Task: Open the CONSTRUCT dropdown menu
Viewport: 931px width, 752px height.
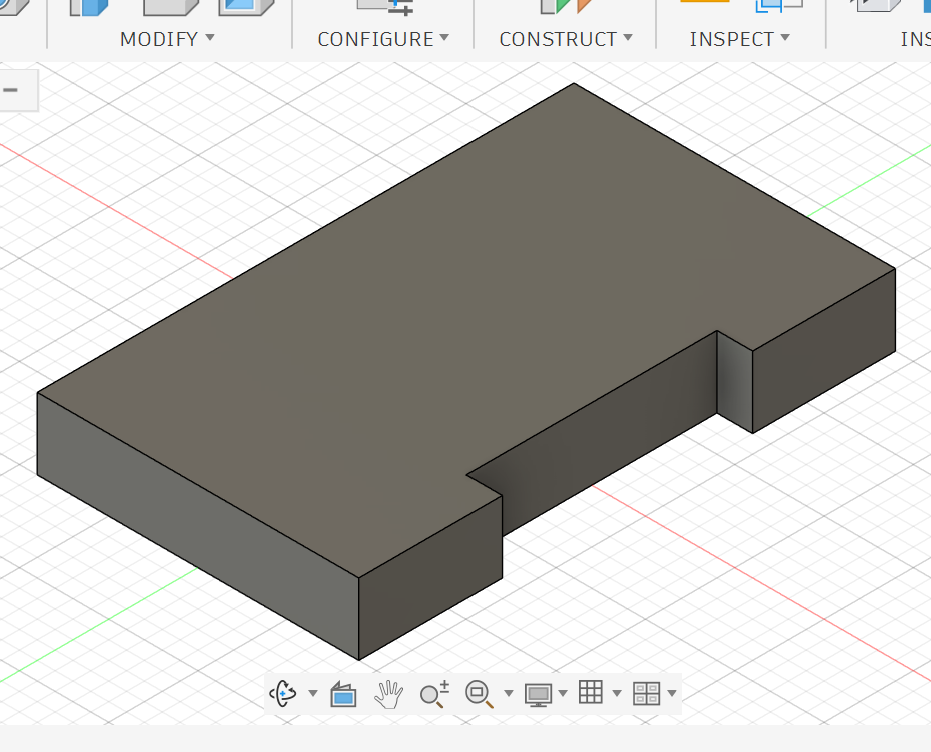Action: click(x=566, y=39)
